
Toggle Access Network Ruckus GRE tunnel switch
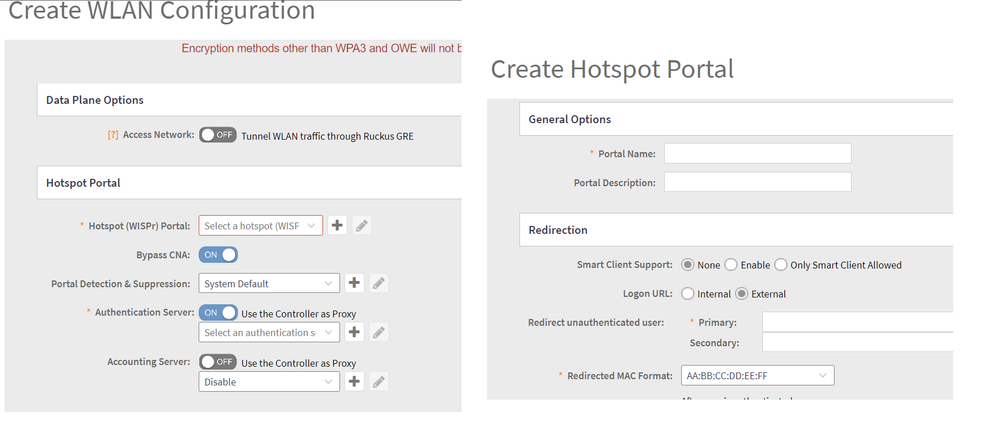(x=217, y=135)
